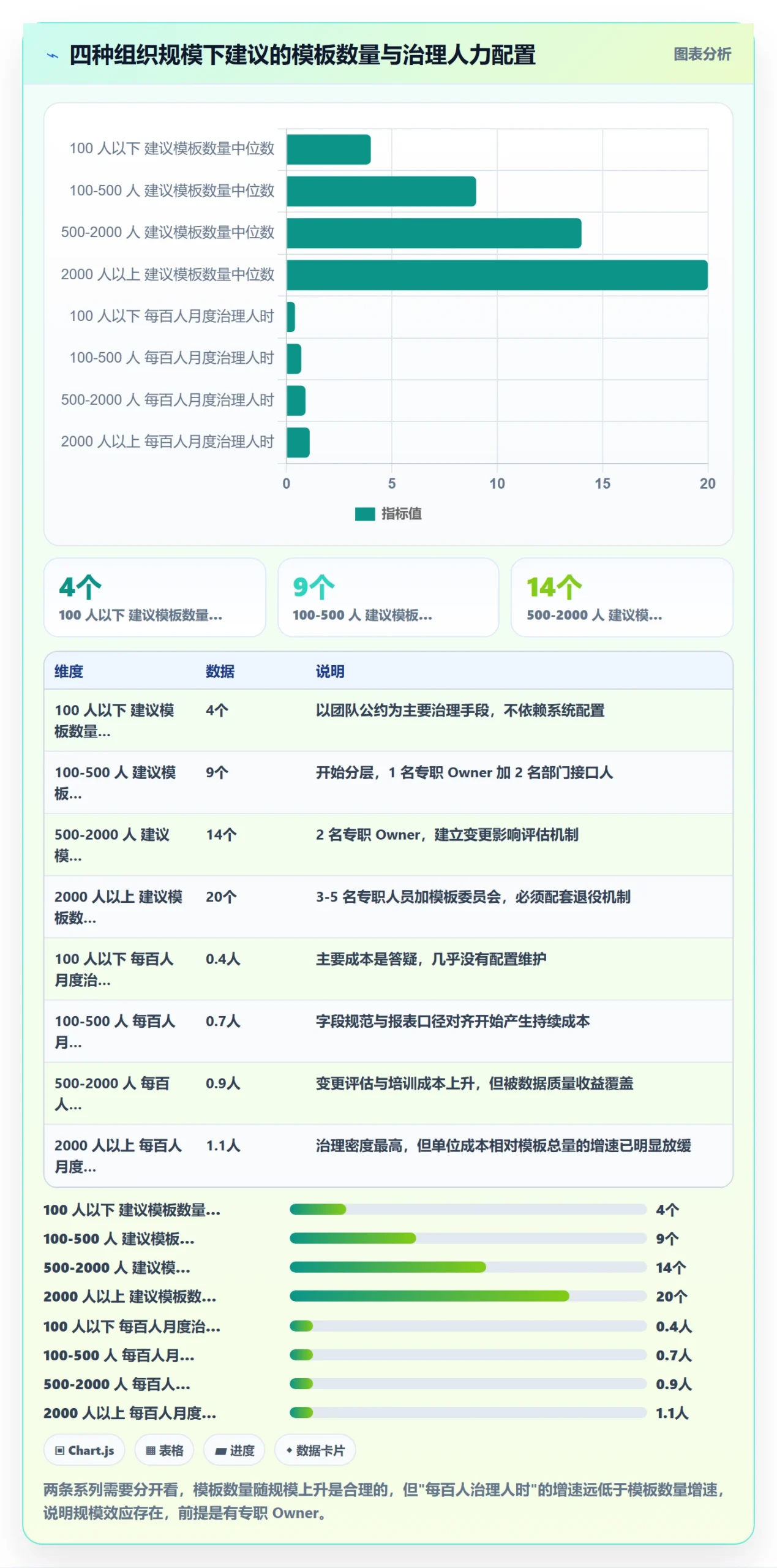The image size is (777, 1568).
Task: Click the 100-500 人 每百人月度治理人时 axis label
Action: click(x=171, y=358)
